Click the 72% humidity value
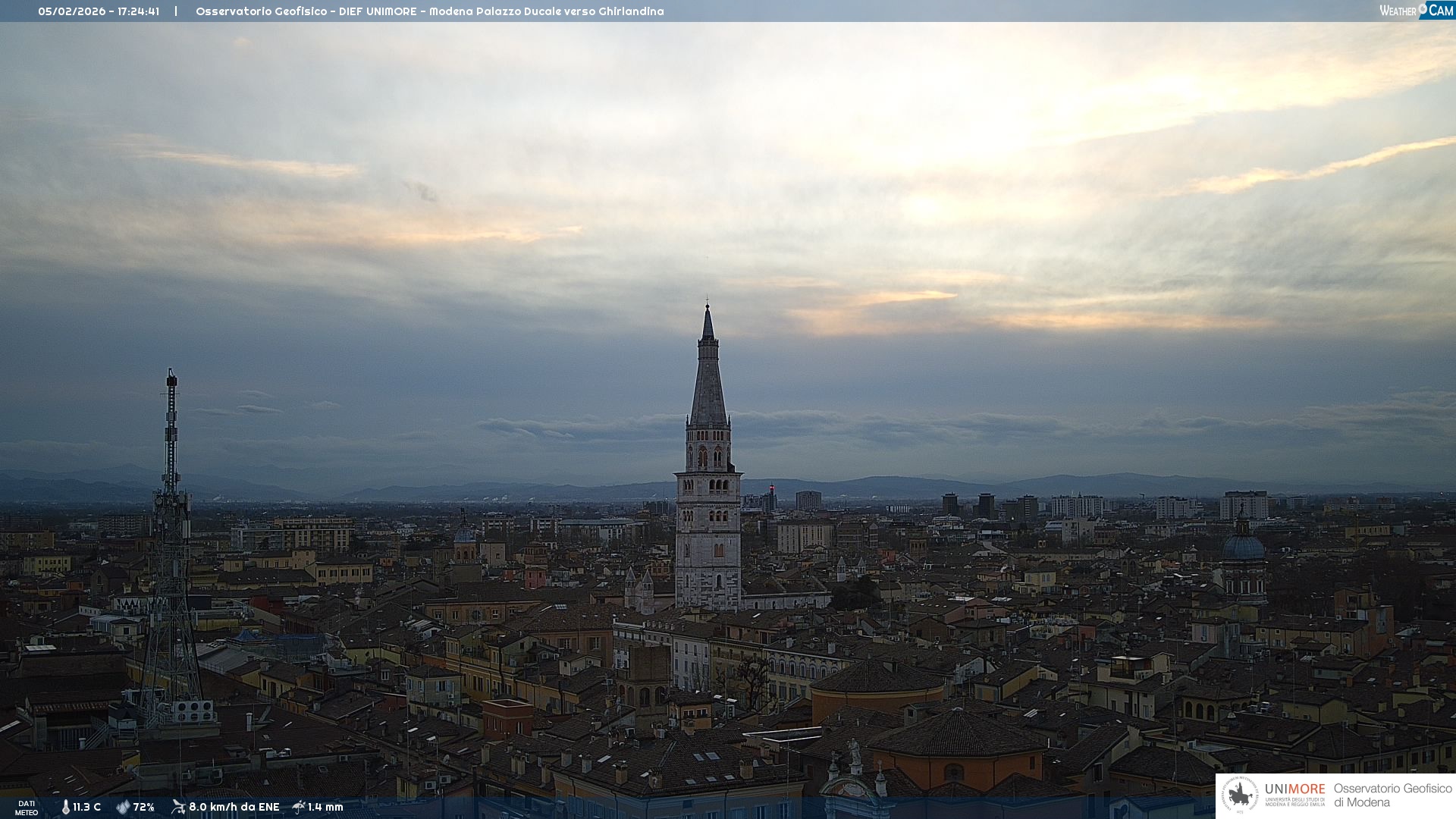This screenshot has height=819, width=1456. point(144,807)
